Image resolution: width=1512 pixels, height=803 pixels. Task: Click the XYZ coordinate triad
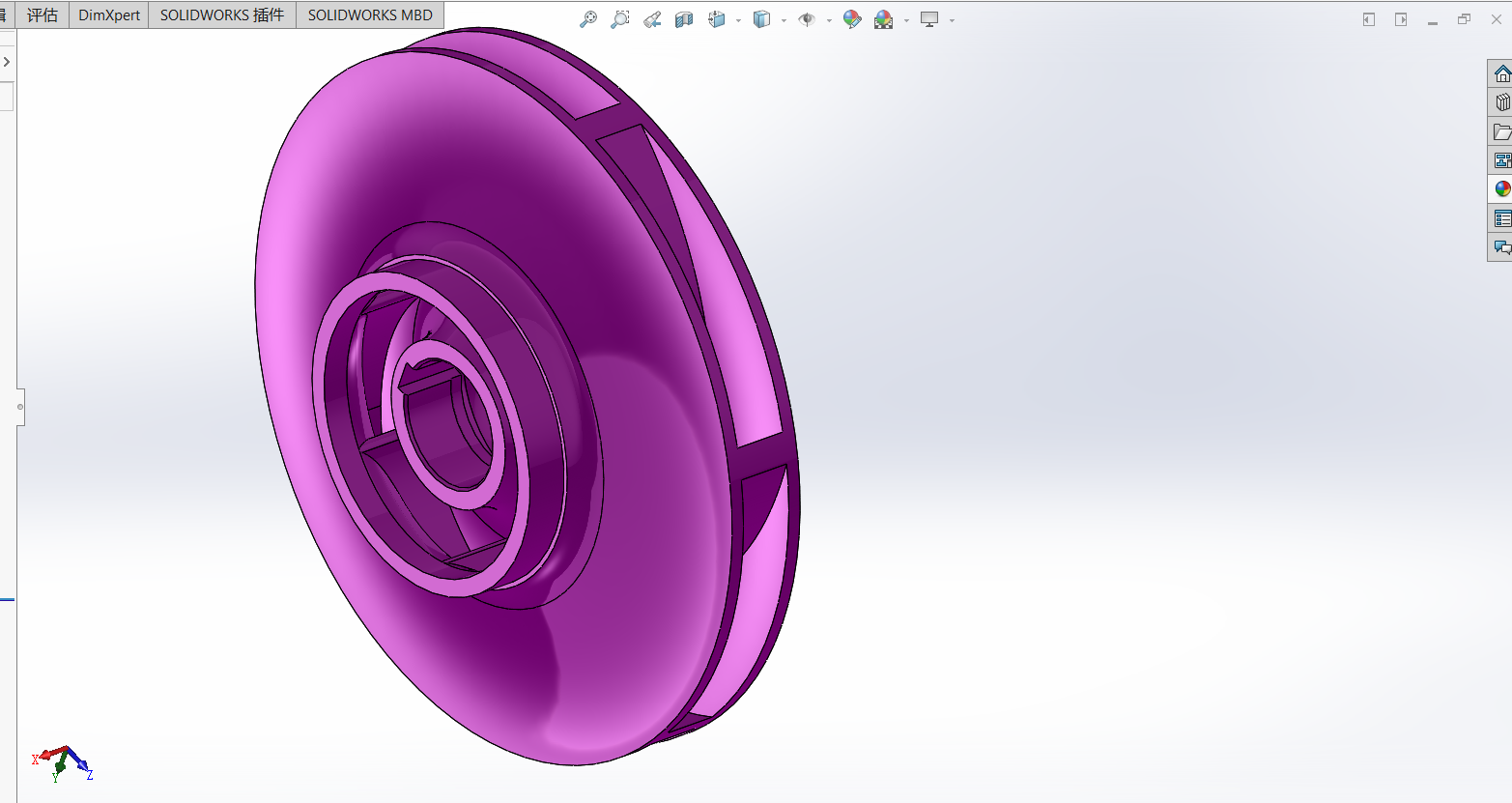click(x=63, y=762)
